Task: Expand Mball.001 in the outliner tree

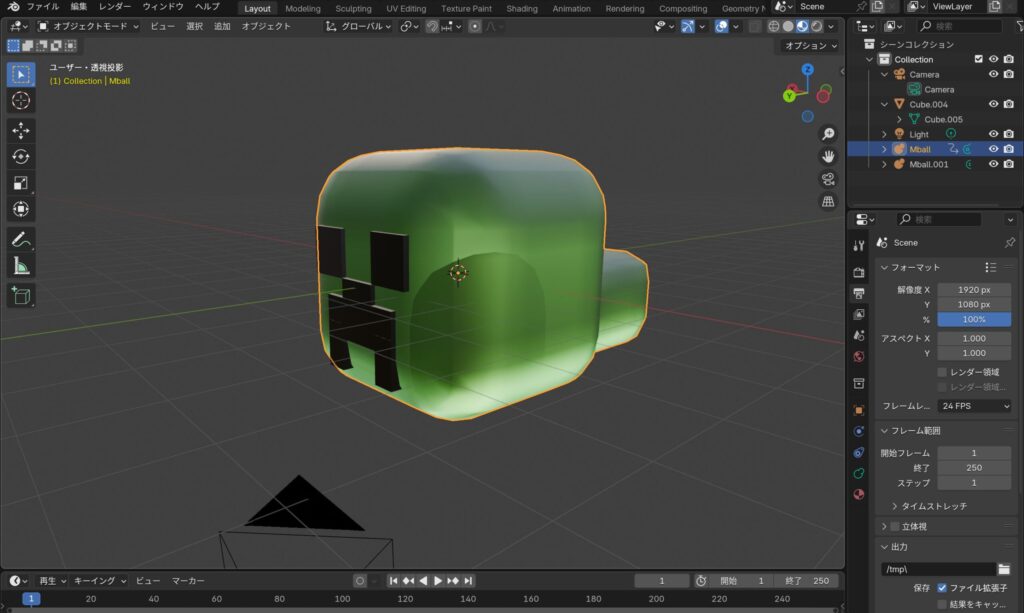Action: 885,165
